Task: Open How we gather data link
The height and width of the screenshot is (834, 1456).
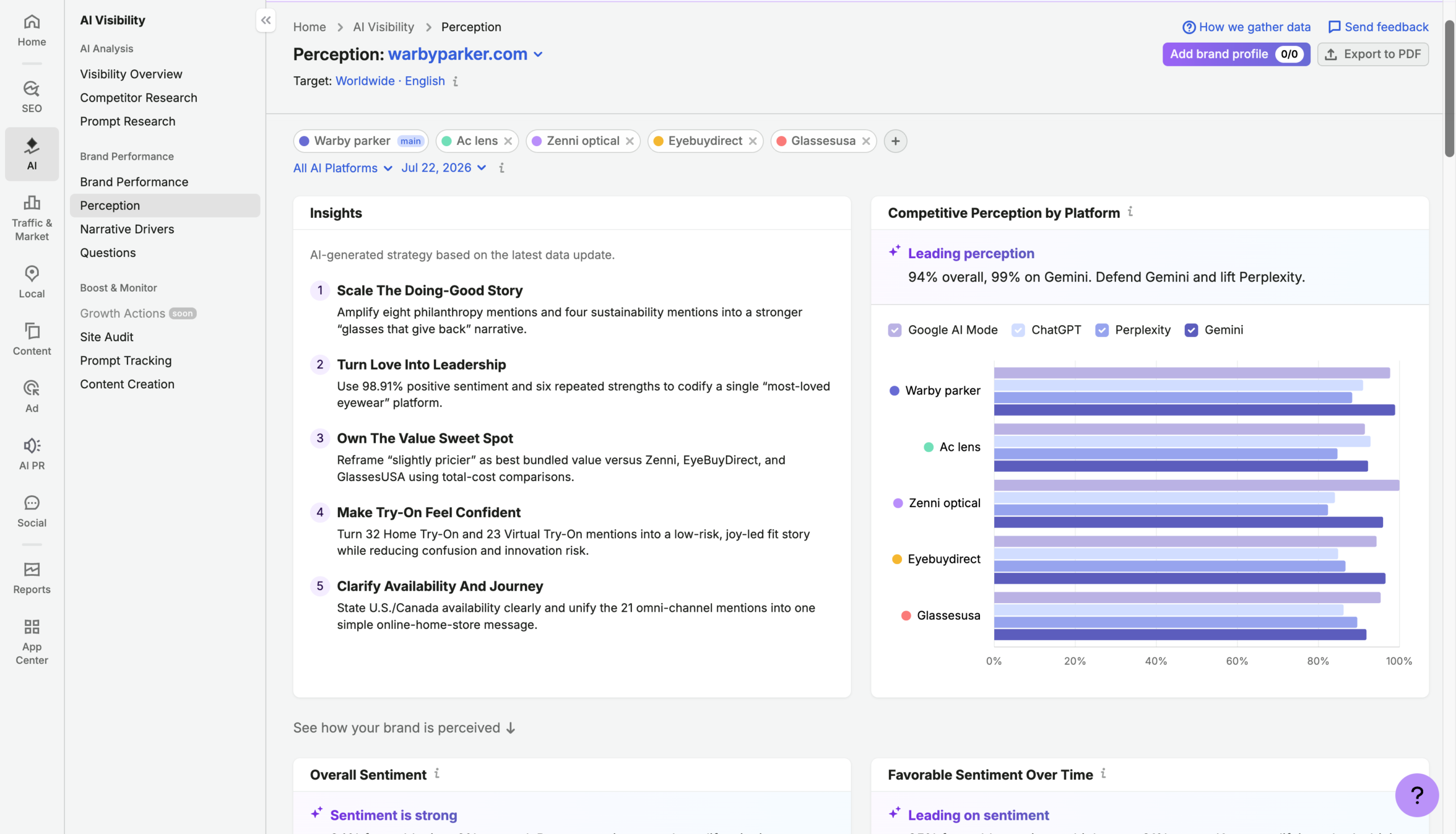Action: pos(1246,27)
